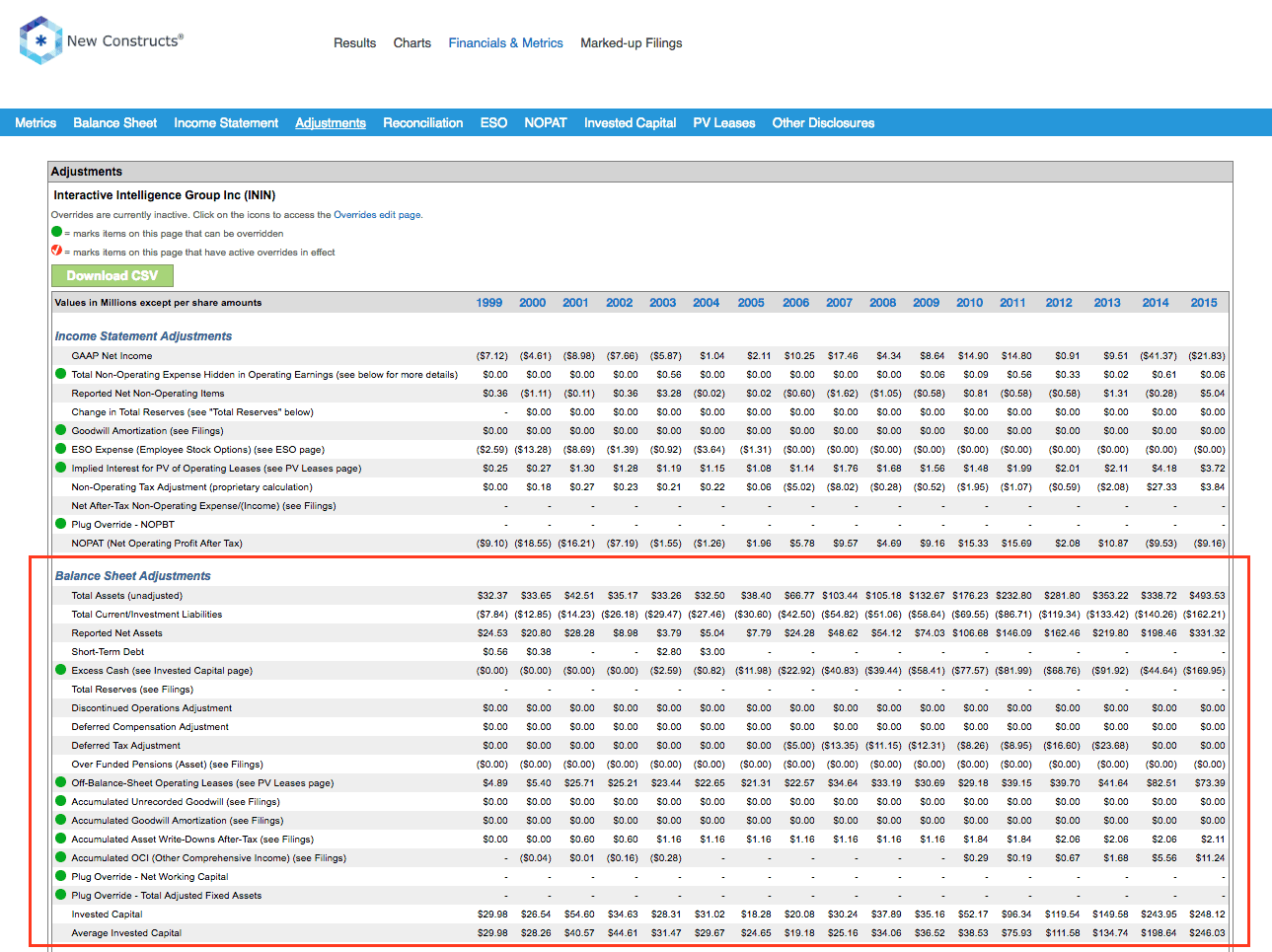Open the Results top navigation item
This screenshot has height=952, width=1272.
(354, 43)
